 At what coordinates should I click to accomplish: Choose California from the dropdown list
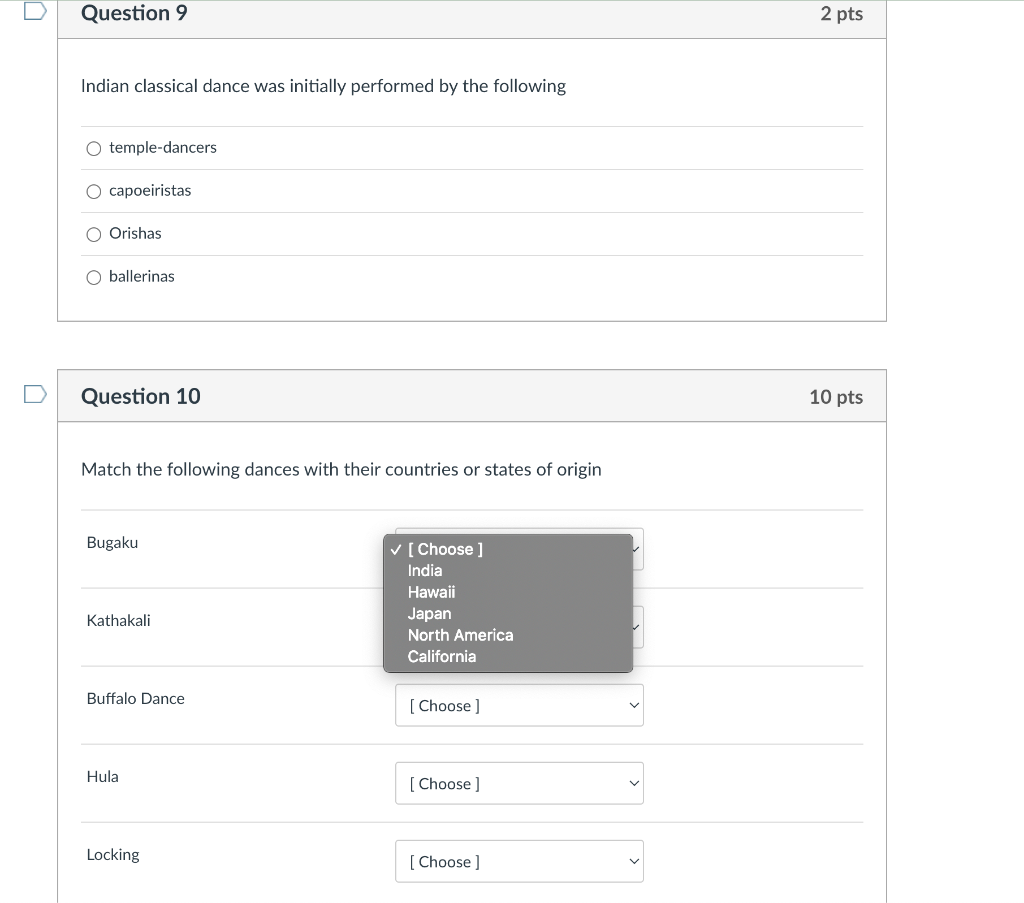click(442, 656)
